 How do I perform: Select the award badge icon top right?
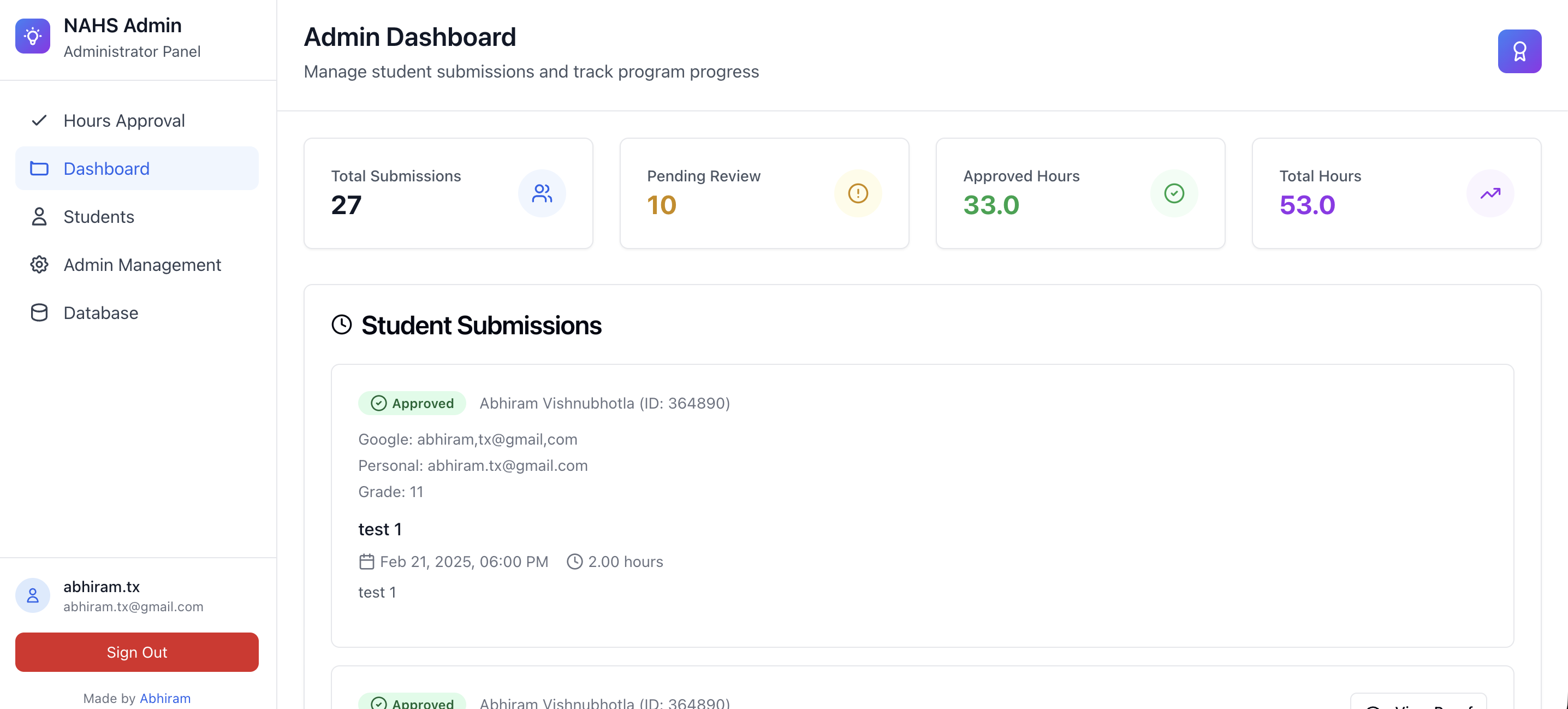(1519, 51)
